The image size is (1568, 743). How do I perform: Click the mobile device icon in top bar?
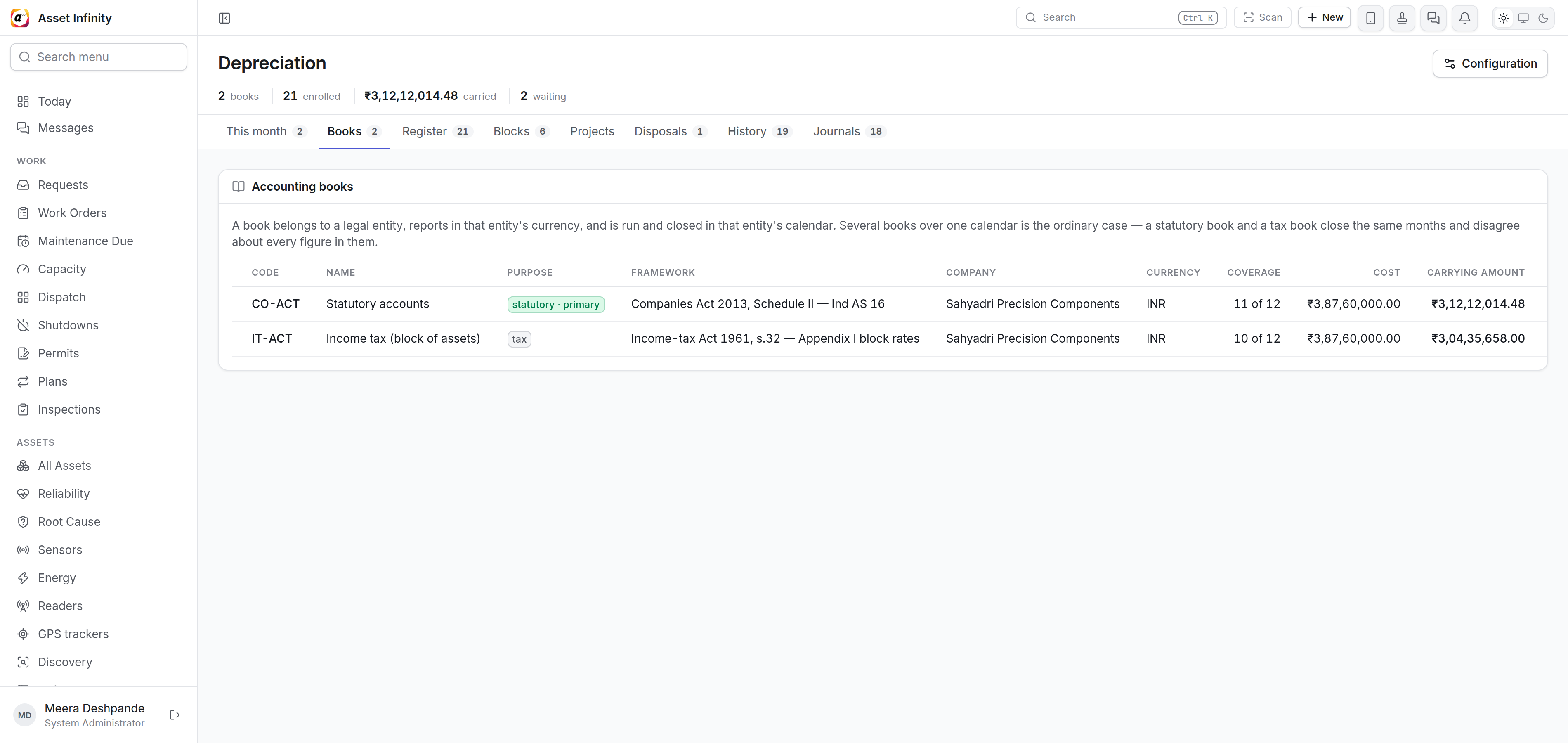tap(1370, 18)
